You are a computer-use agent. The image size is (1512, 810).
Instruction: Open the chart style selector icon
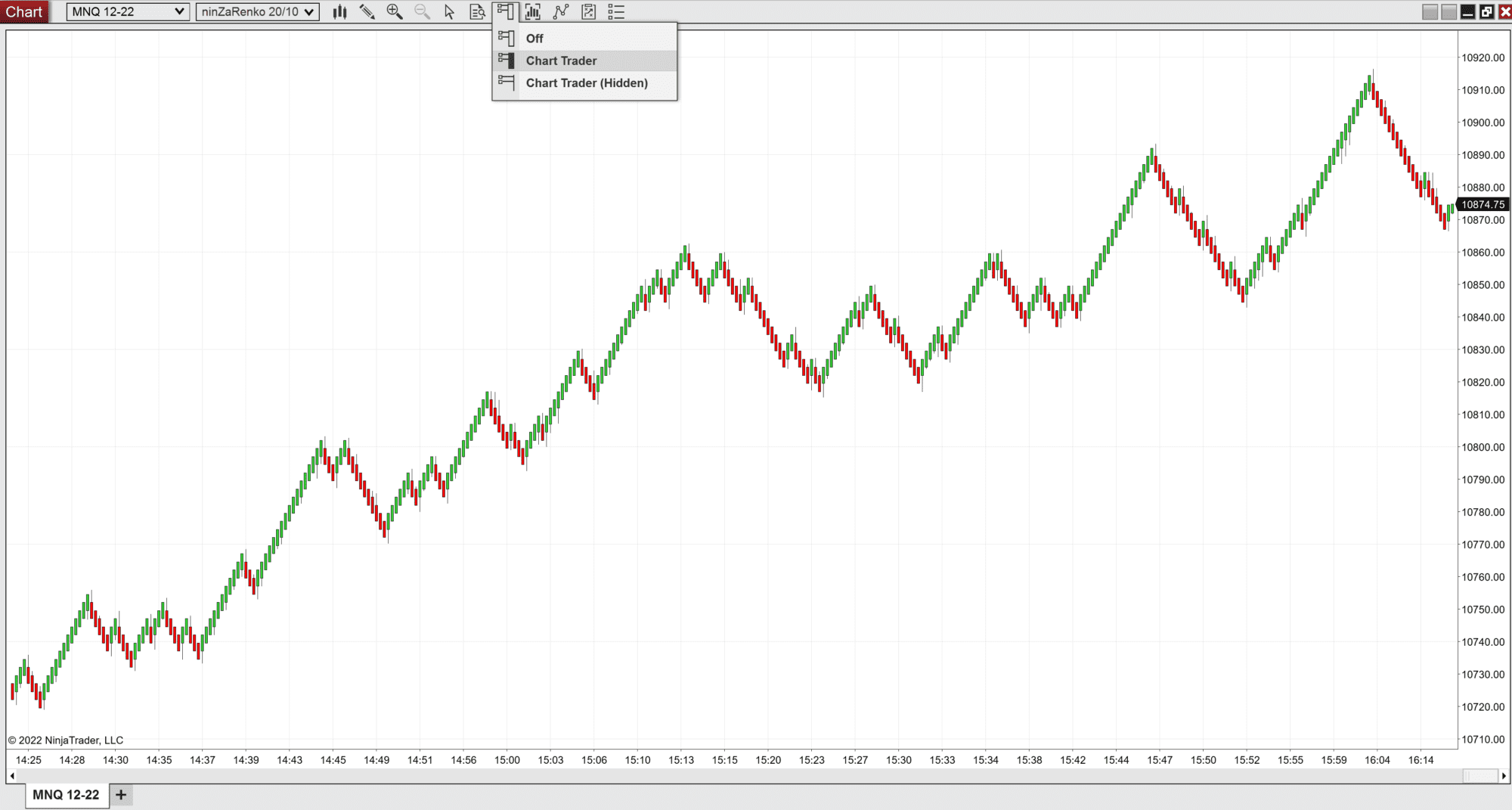tap(339, 11)
